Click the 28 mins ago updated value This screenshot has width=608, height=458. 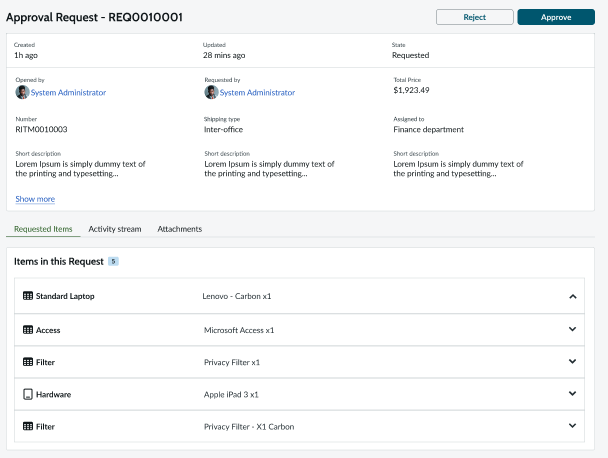click(x=224, y=55)
